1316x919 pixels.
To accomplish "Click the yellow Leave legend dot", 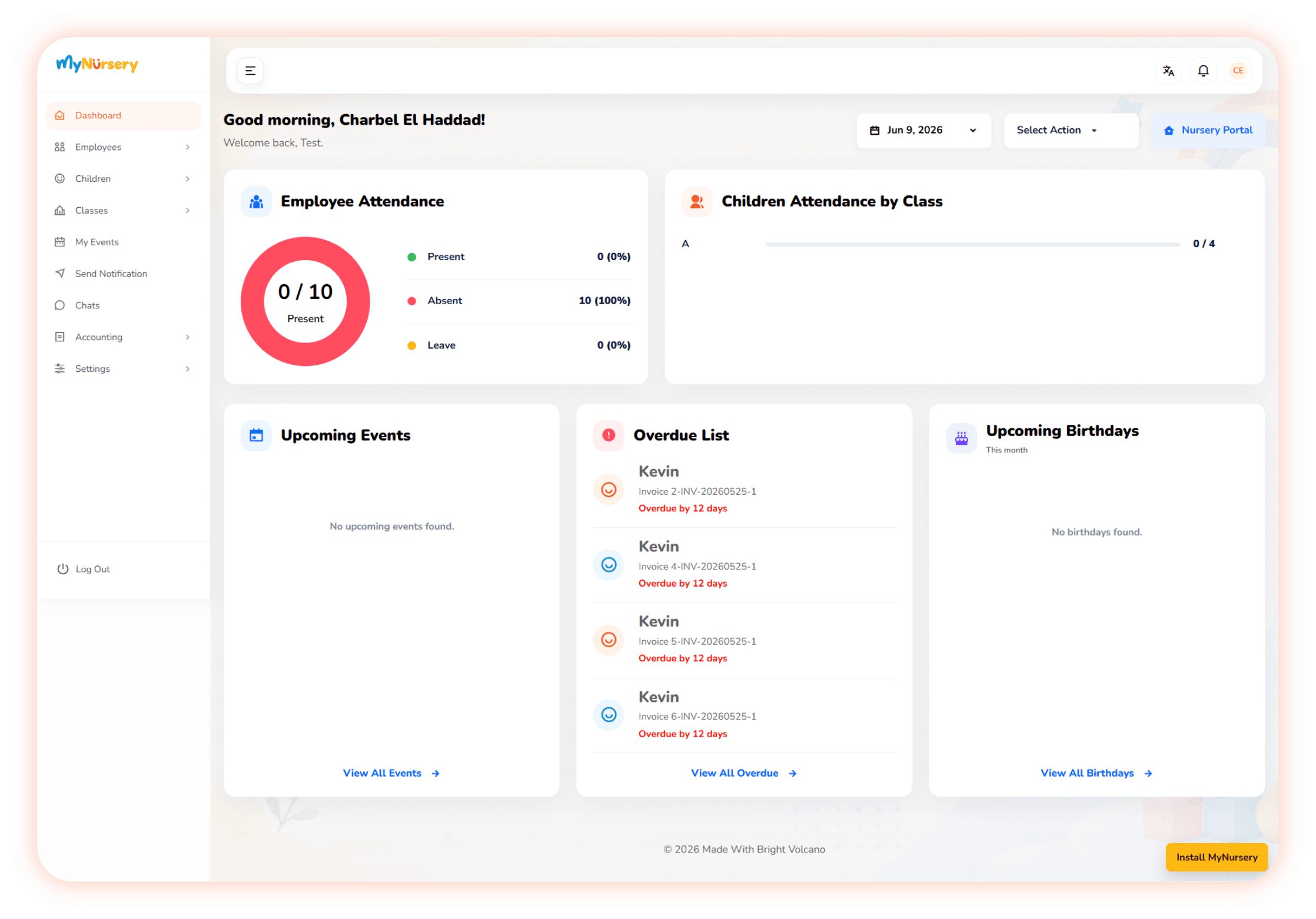I will [x=412, y=346].
